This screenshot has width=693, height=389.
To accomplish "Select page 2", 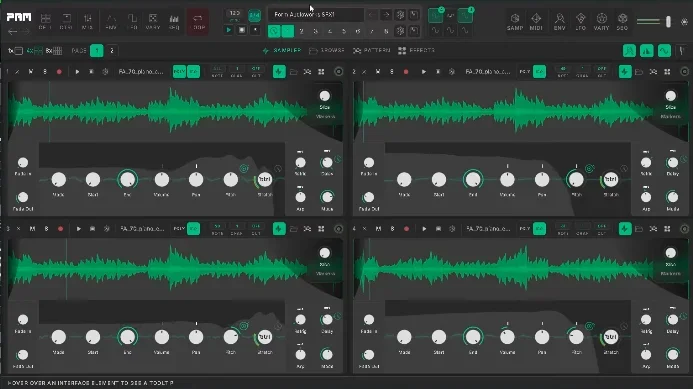I will [x=111, y=51].
